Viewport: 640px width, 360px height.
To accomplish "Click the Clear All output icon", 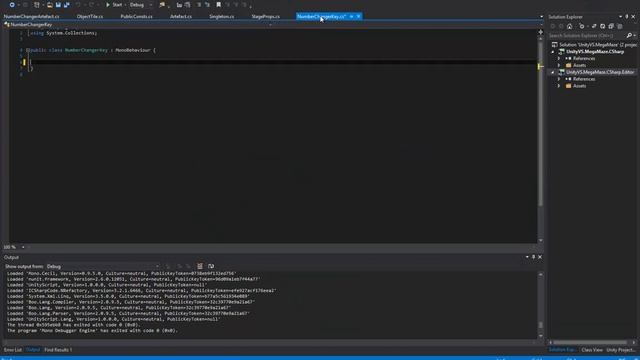I will (x=200, y=266).
